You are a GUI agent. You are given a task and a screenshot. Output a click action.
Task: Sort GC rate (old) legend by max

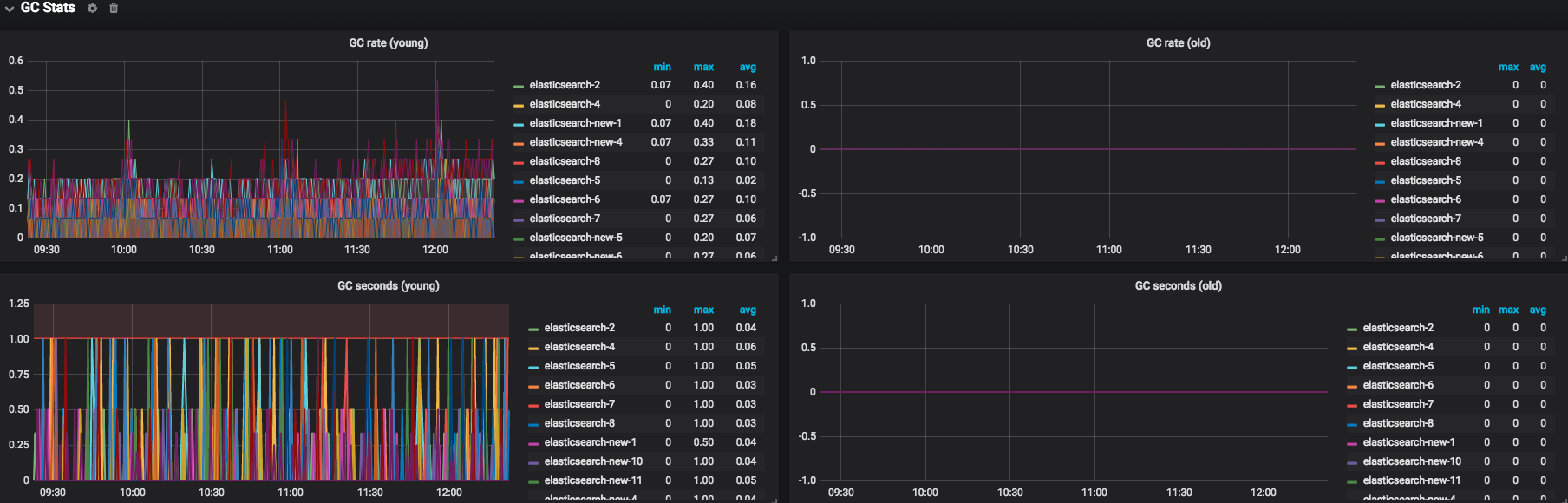[1508, 67]
